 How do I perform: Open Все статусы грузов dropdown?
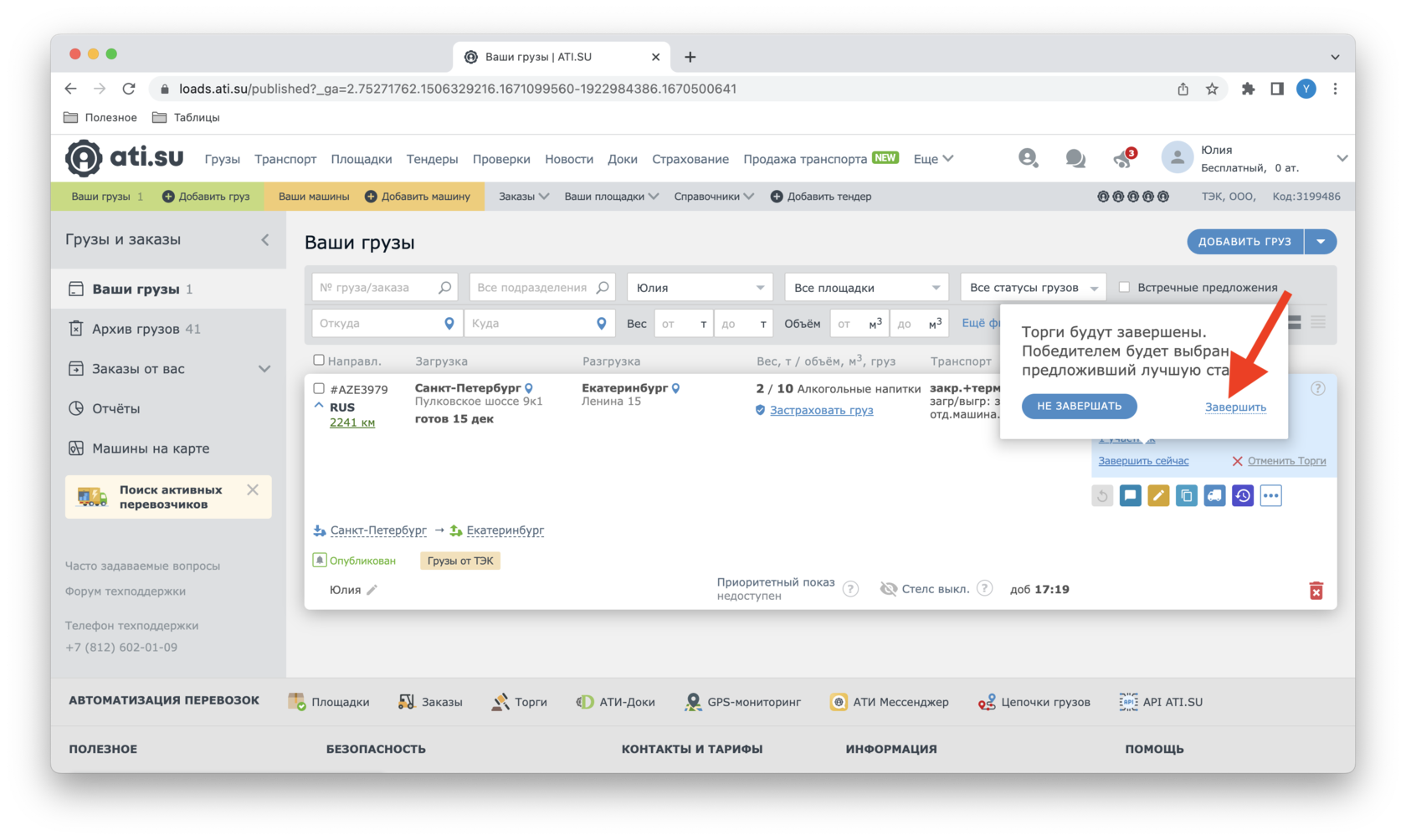(1034, 288)
